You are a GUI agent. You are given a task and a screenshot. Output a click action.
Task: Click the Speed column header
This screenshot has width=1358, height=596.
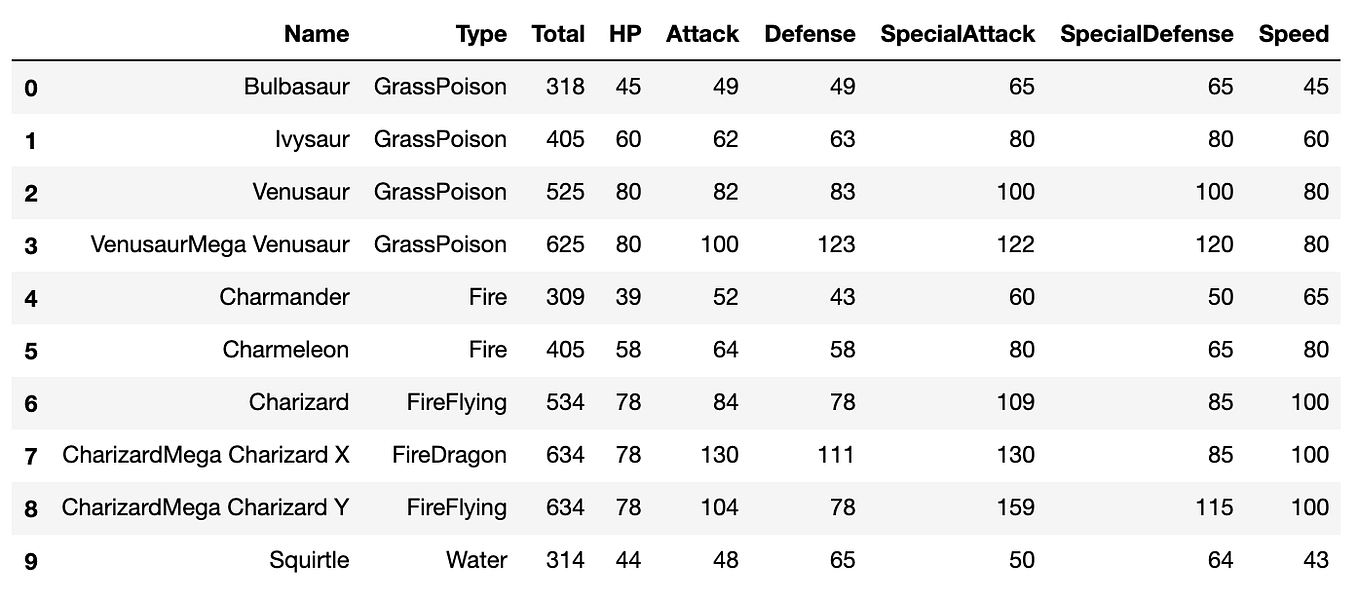[1294, 35]
